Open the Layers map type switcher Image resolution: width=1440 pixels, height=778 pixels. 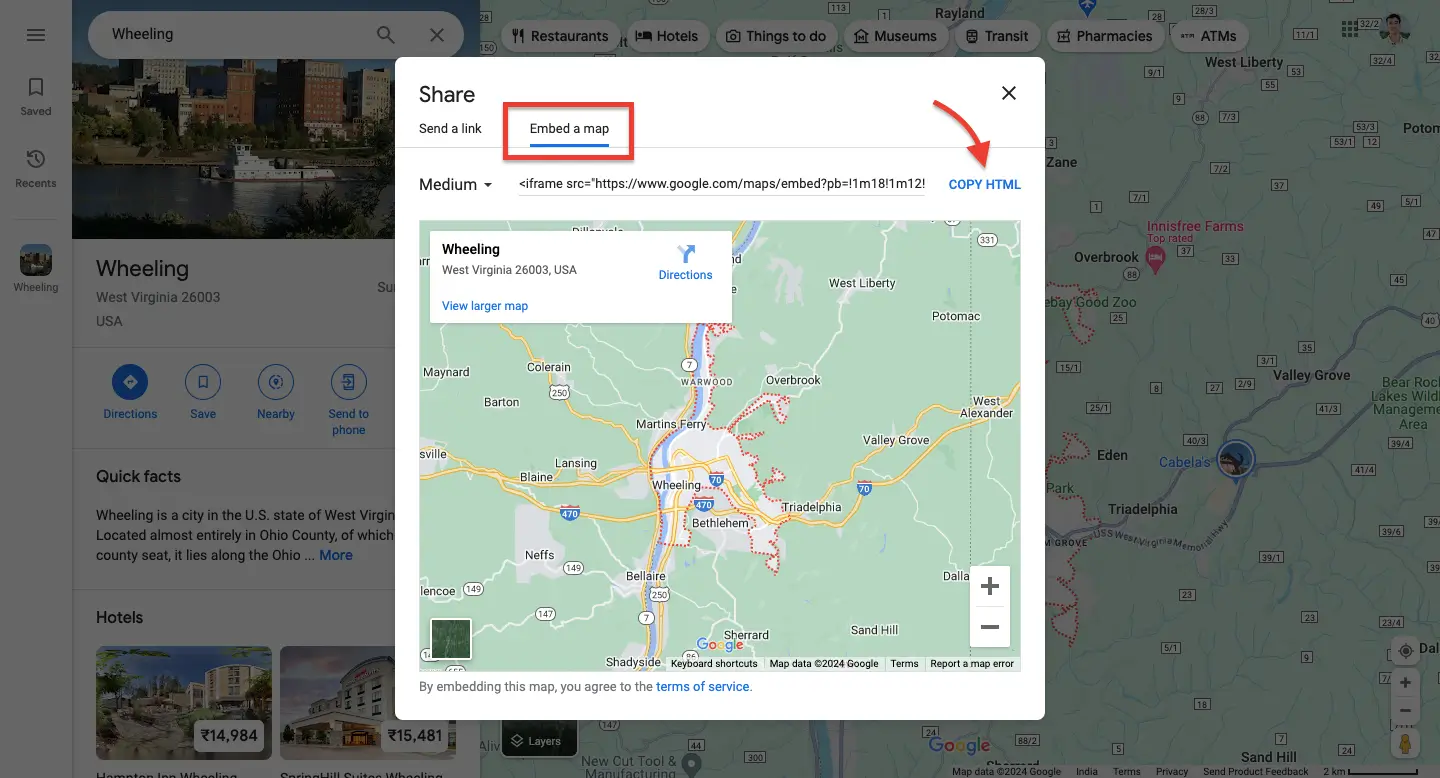pyautogui.click(x=539, y=740)
